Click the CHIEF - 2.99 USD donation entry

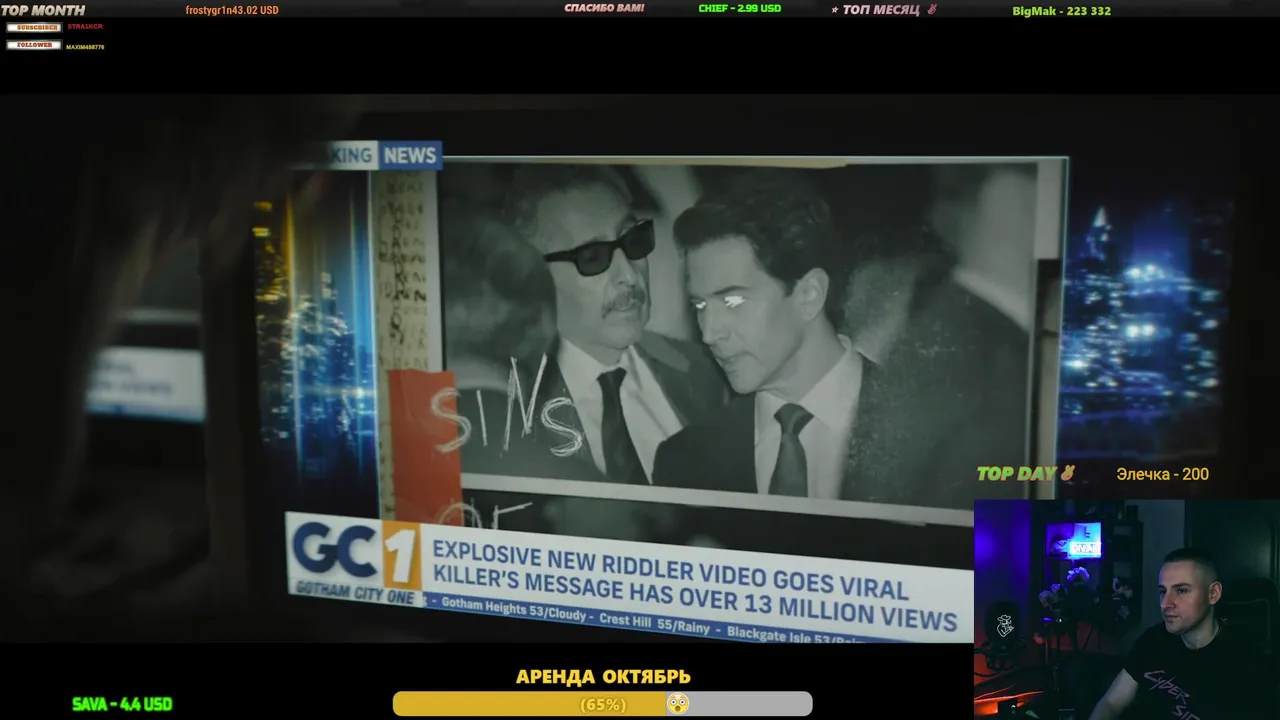740,8
